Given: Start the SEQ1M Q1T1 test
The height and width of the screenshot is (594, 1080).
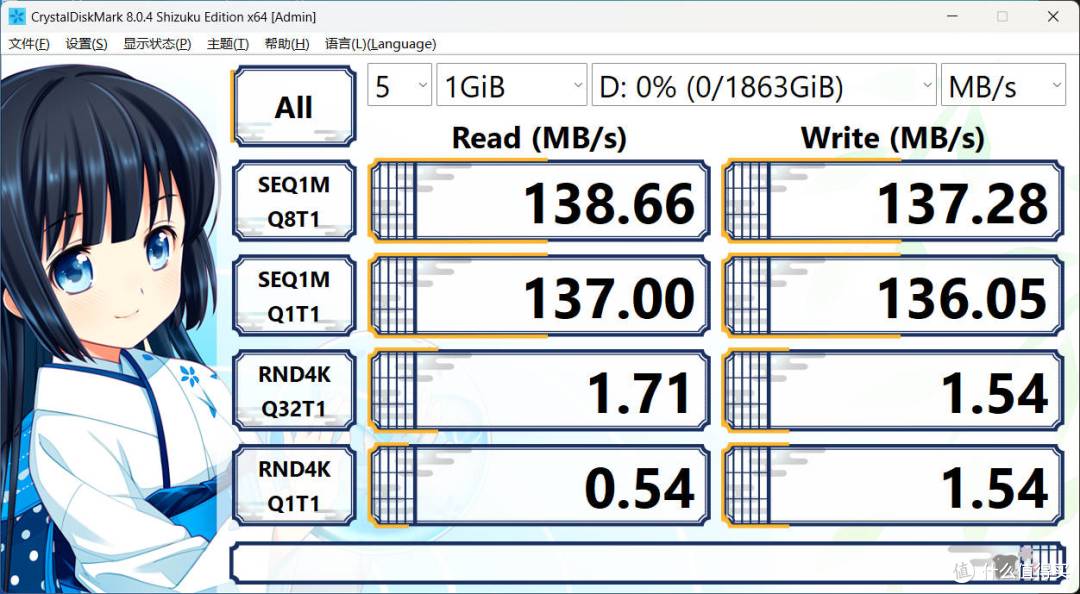Looking at the screenshot, I should click(294, 296).
